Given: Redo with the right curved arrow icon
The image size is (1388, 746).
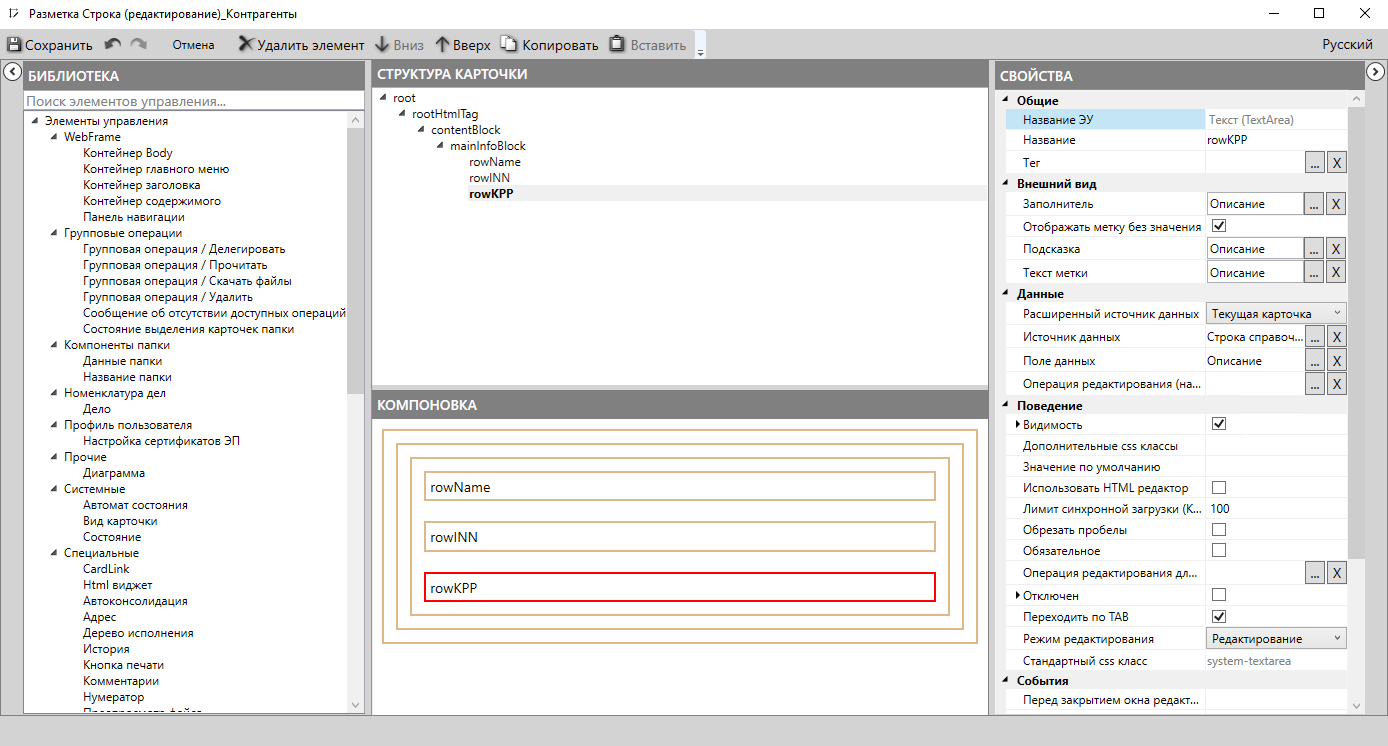Looking at the screenshot, I should 139,45.
